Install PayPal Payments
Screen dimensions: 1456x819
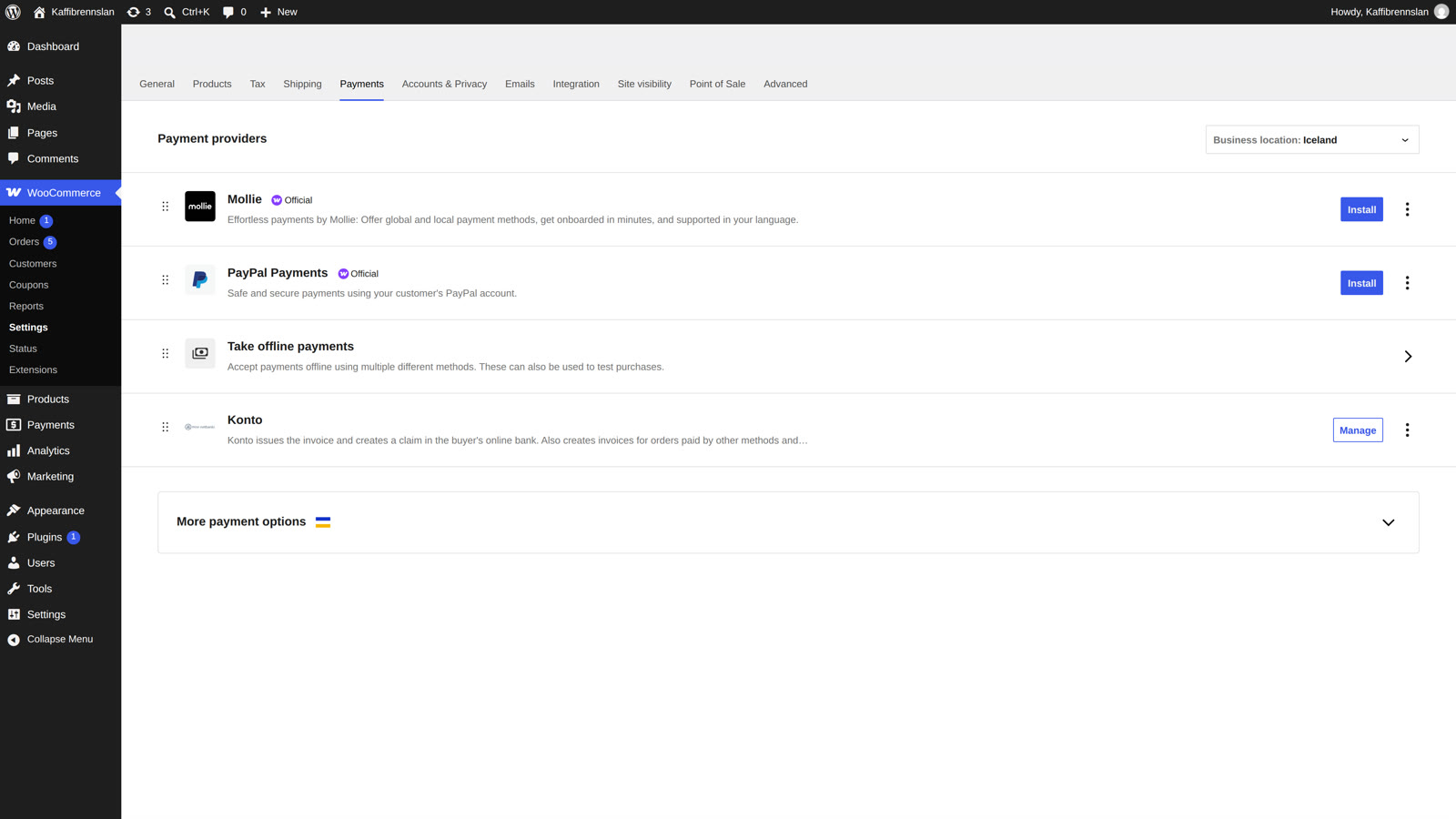(1361, 283)
